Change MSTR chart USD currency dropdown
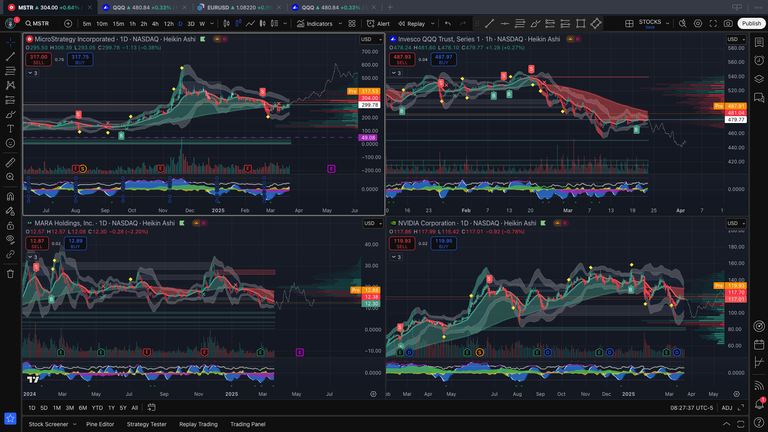 pos(371,39)
